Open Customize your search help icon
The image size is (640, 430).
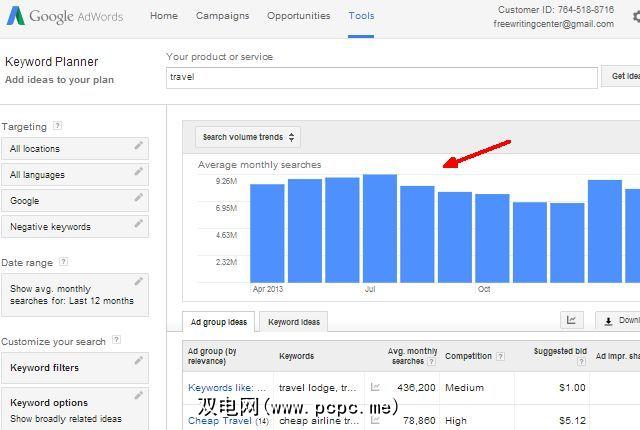click(x=116, y=339)
